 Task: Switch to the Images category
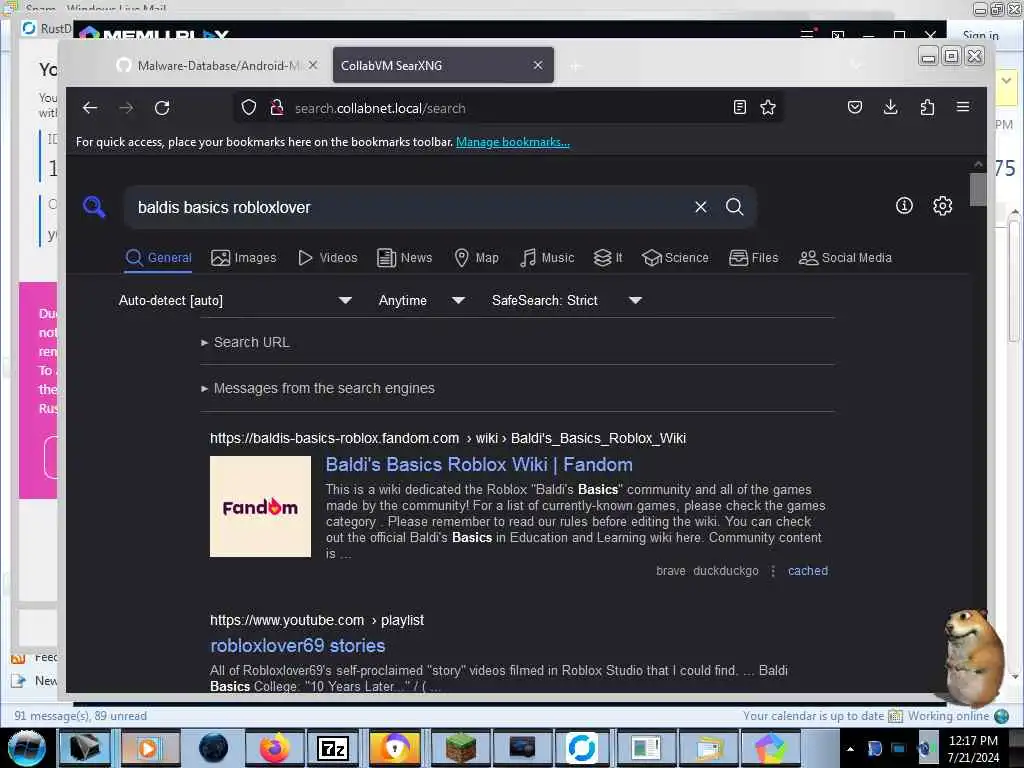click(244, 258)
